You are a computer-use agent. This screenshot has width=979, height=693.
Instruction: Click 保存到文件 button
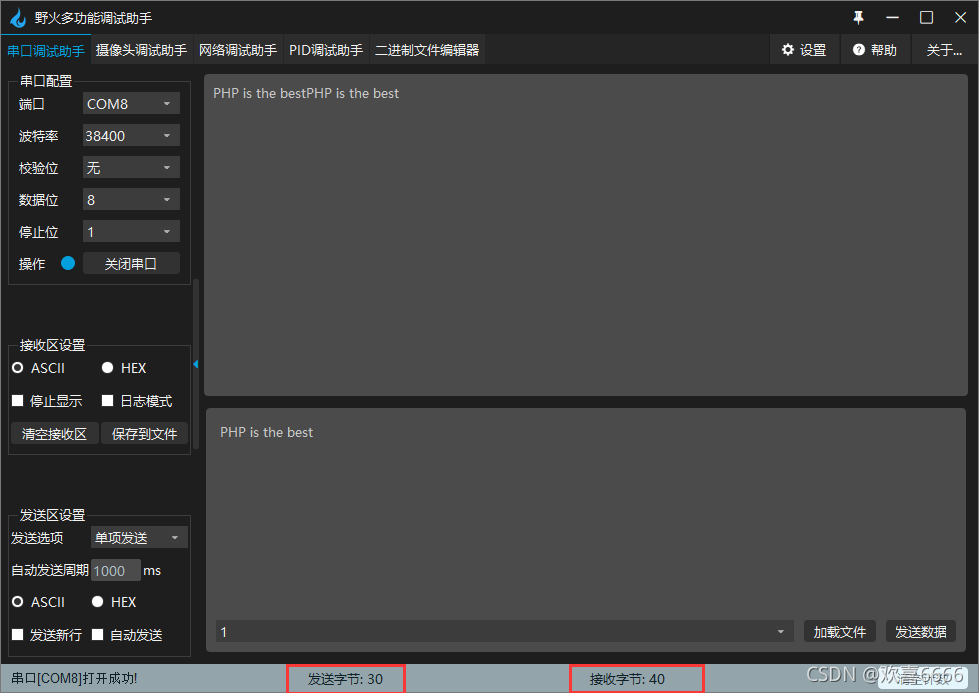tap(144, 433)
